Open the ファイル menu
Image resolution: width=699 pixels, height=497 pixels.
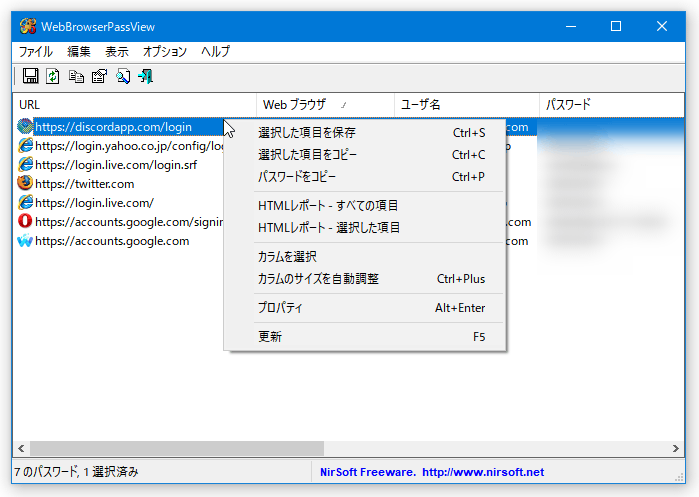tap(36, 52)
